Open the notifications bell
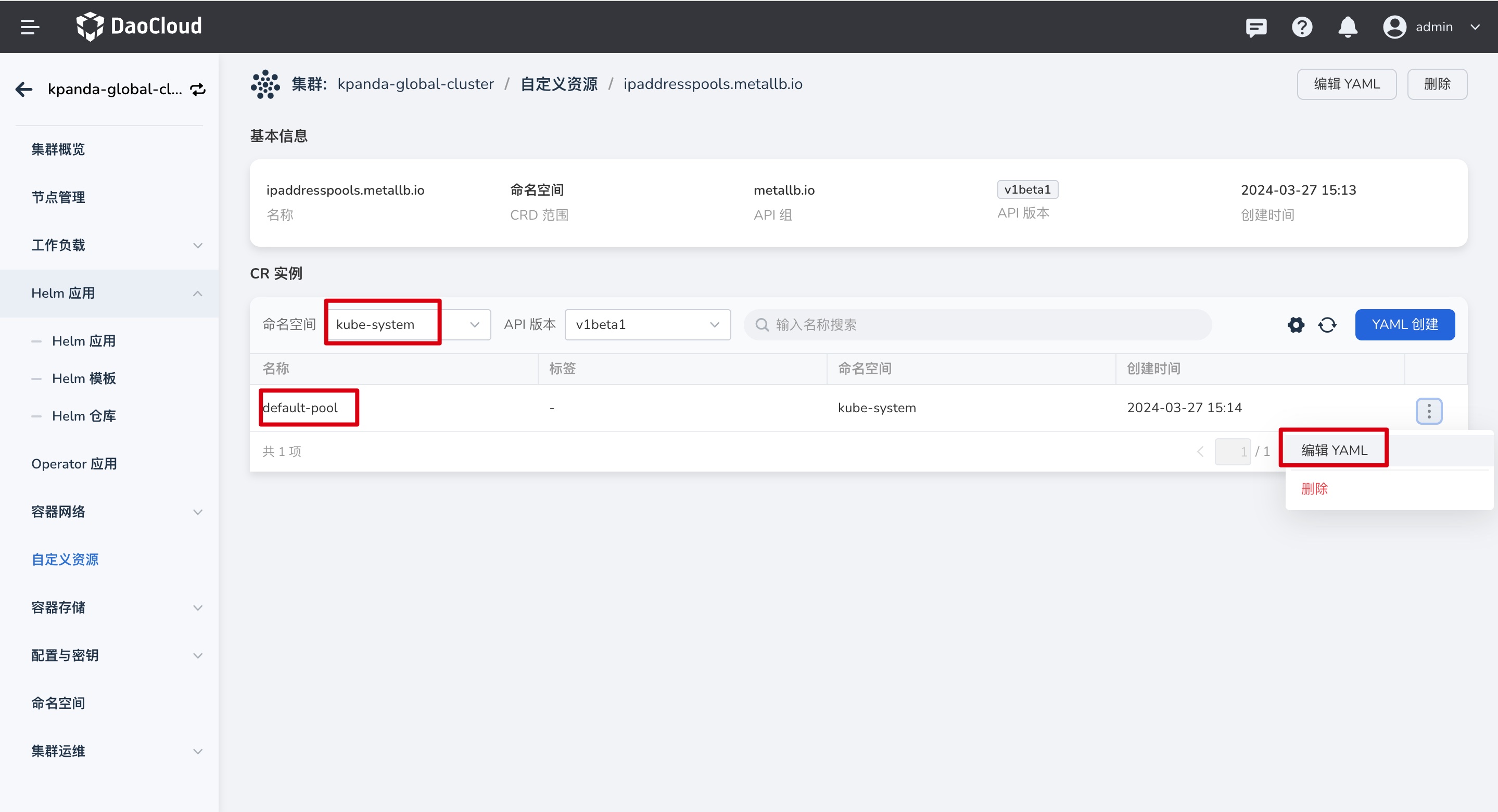The image size is (1498, 812). [x=1348, y=27]
